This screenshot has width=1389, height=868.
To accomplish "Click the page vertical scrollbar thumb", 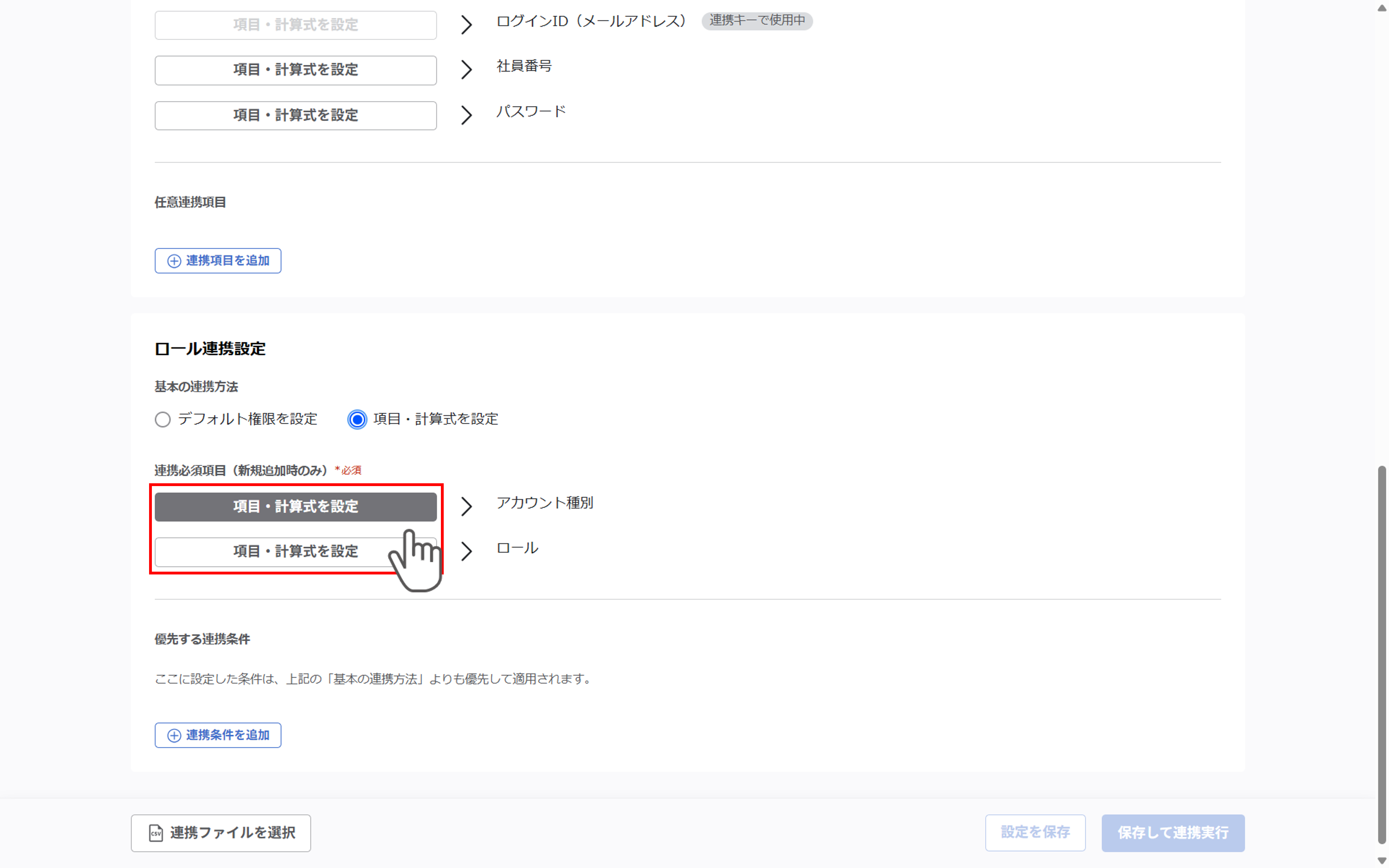I will (x=1382, y=654).
